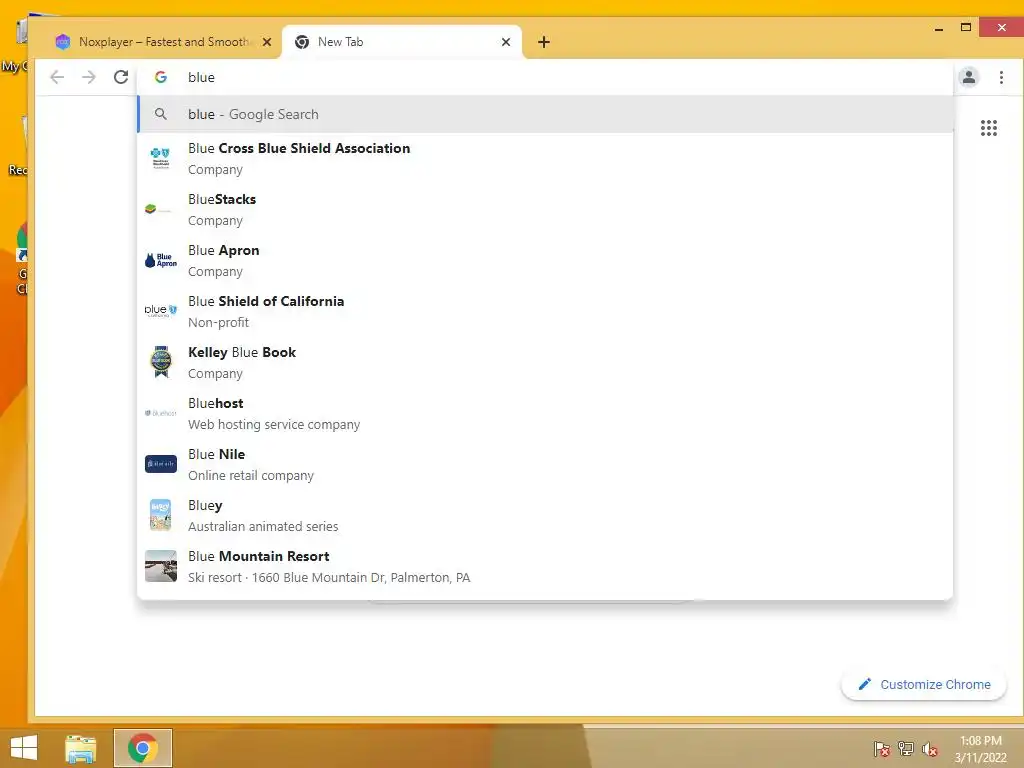Choose Blue Cross Blue Shield Association suggestion
Viewport: 1024px width, 768px height.
click(x=545, y=159)
